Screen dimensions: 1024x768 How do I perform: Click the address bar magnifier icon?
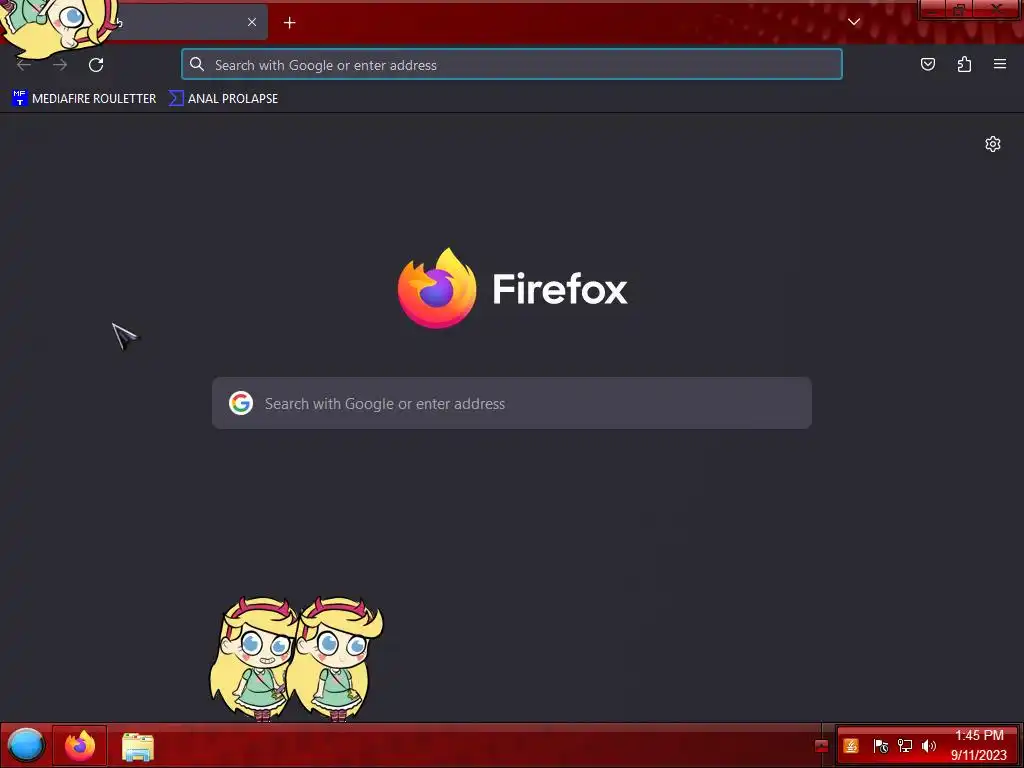197,64
